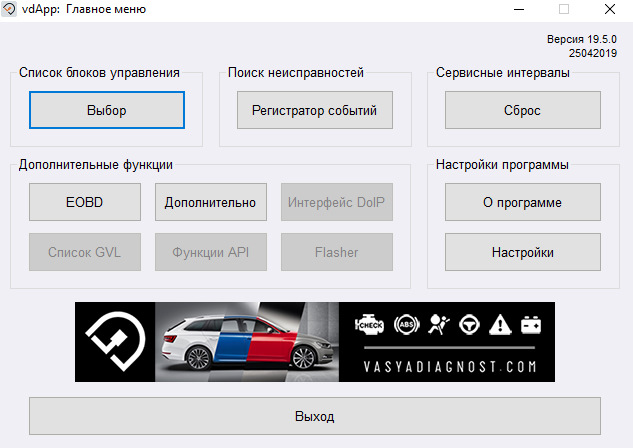Image resolution: width=633 pixels, height=448 pixels.
Task: Open the EOBD functions
Action: pyautogui.click(x=85, y=202)
